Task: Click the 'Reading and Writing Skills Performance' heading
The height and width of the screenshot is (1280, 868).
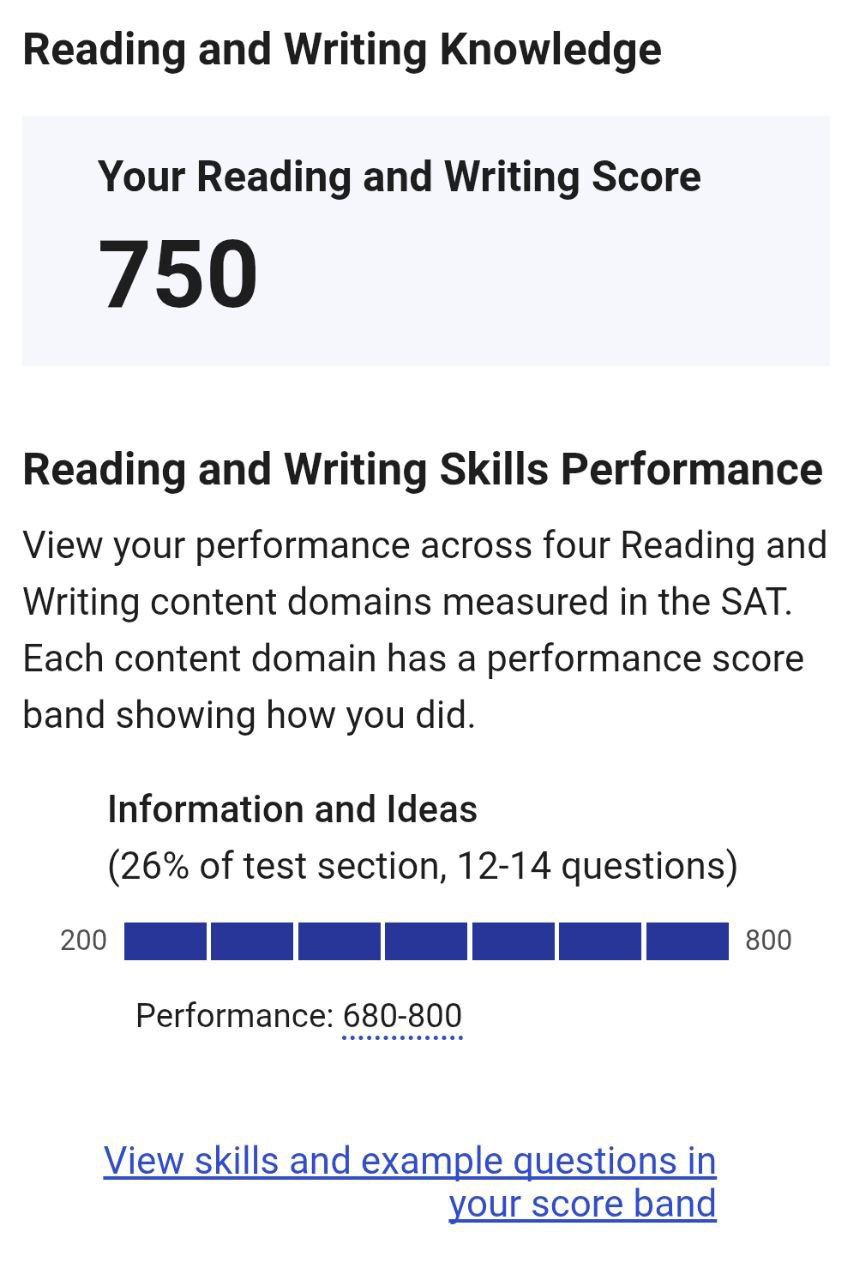Action: [423, 469]
